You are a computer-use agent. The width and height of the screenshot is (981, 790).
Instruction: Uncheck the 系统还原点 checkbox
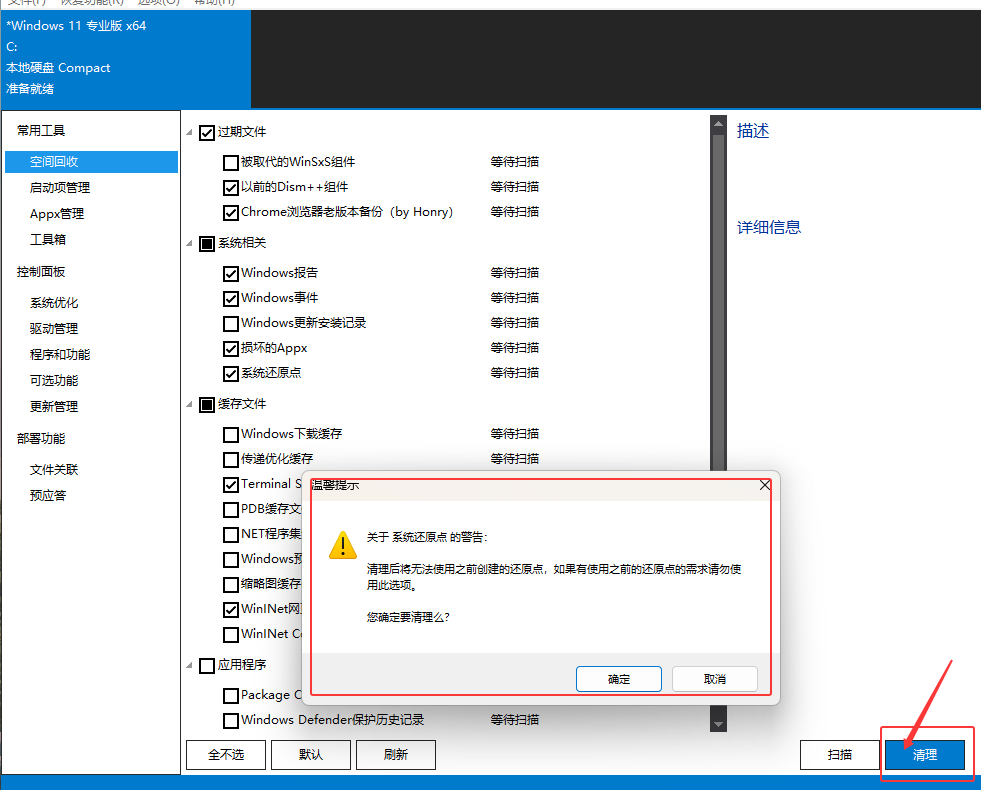231,373
